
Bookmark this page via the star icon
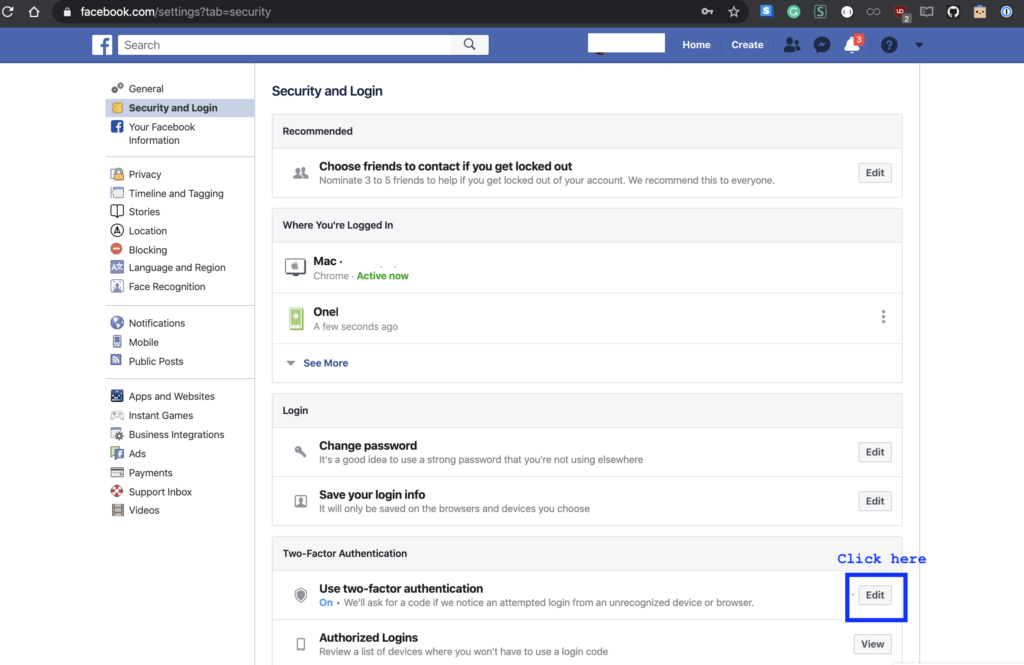[734, 12]
